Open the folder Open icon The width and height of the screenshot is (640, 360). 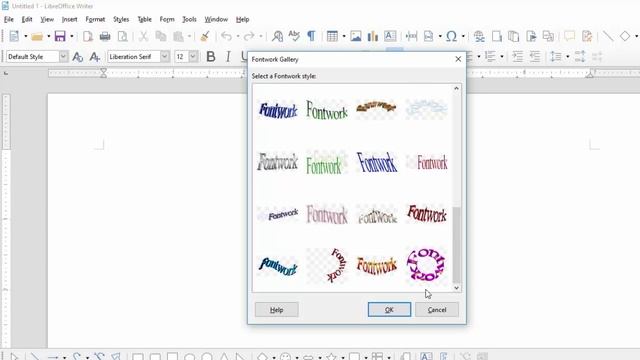tap(37, 36)
